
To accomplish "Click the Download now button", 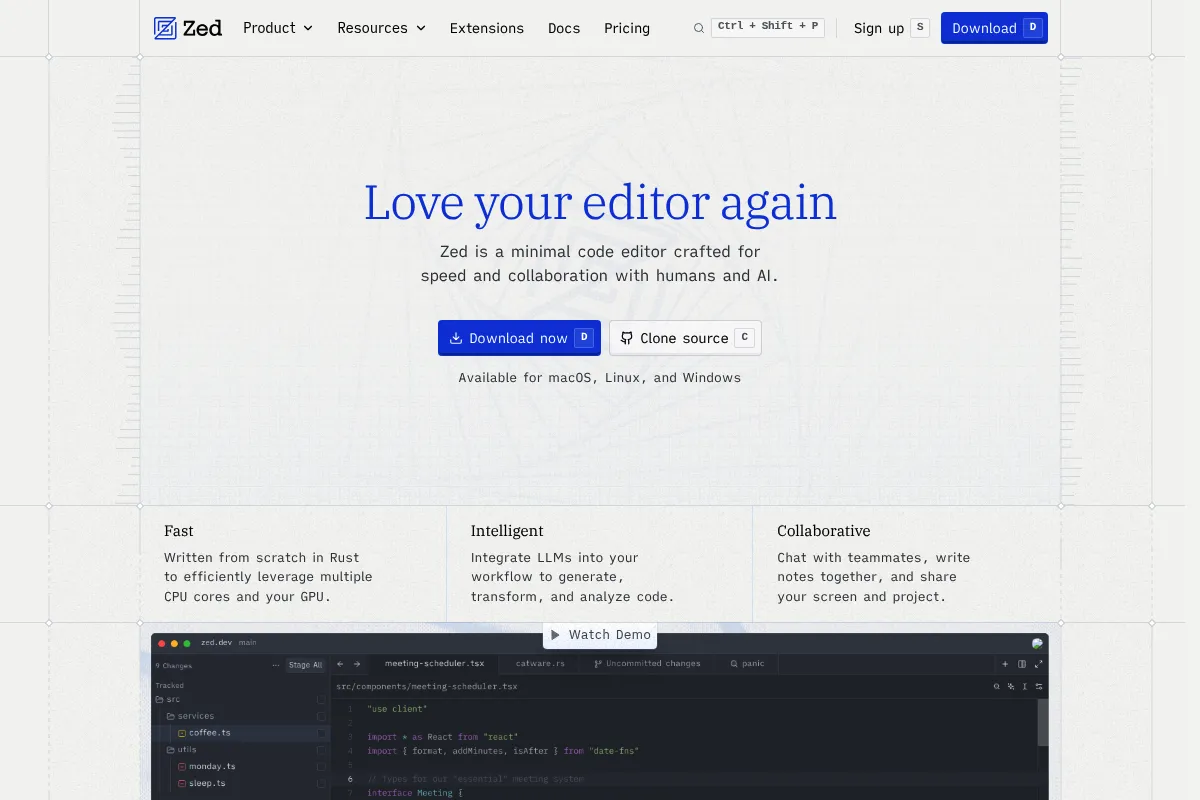I will [x=519, y=338].
